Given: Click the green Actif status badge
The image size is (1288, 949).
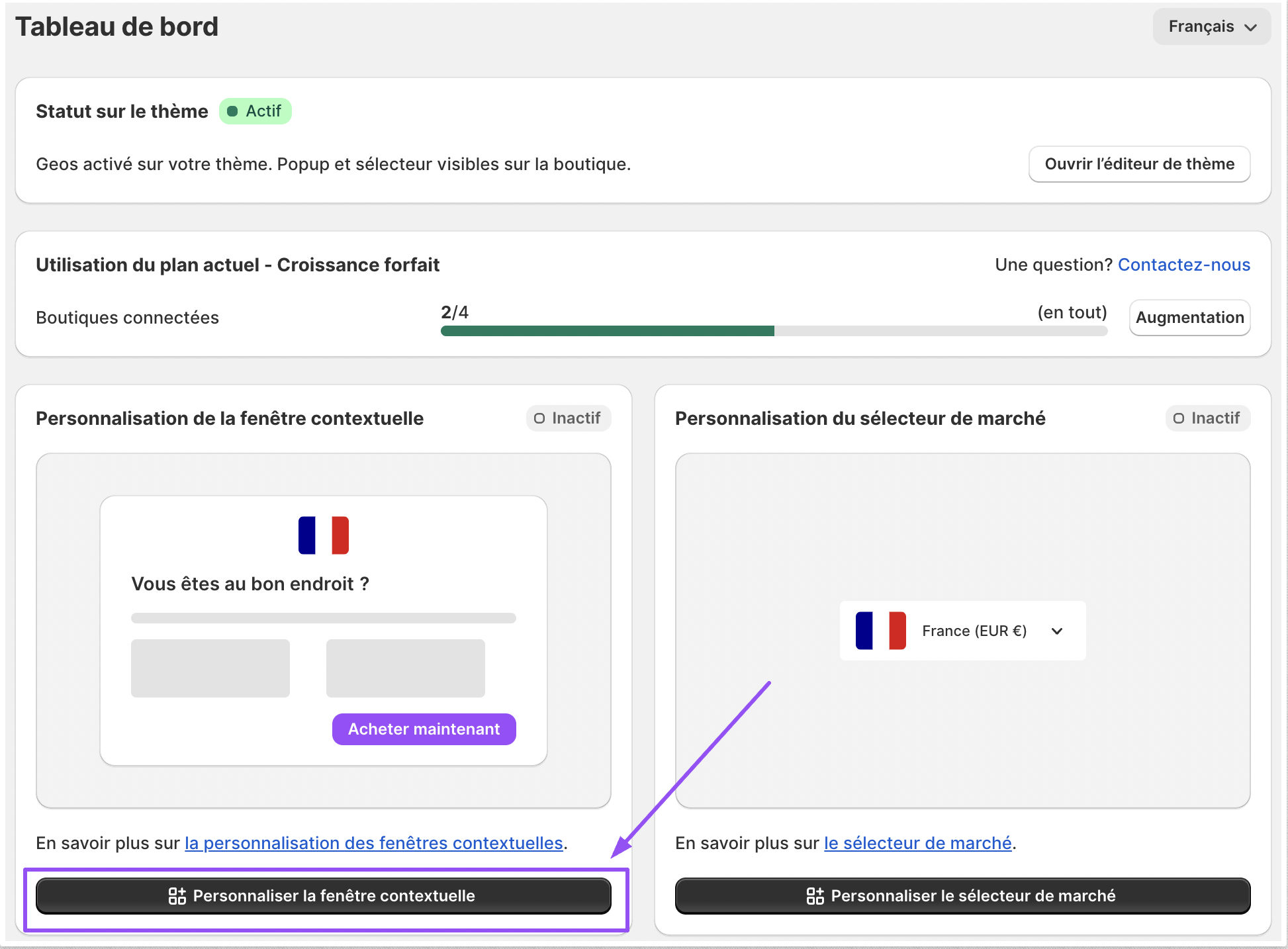Looking at the screenshot, I should tap(255, 111).
